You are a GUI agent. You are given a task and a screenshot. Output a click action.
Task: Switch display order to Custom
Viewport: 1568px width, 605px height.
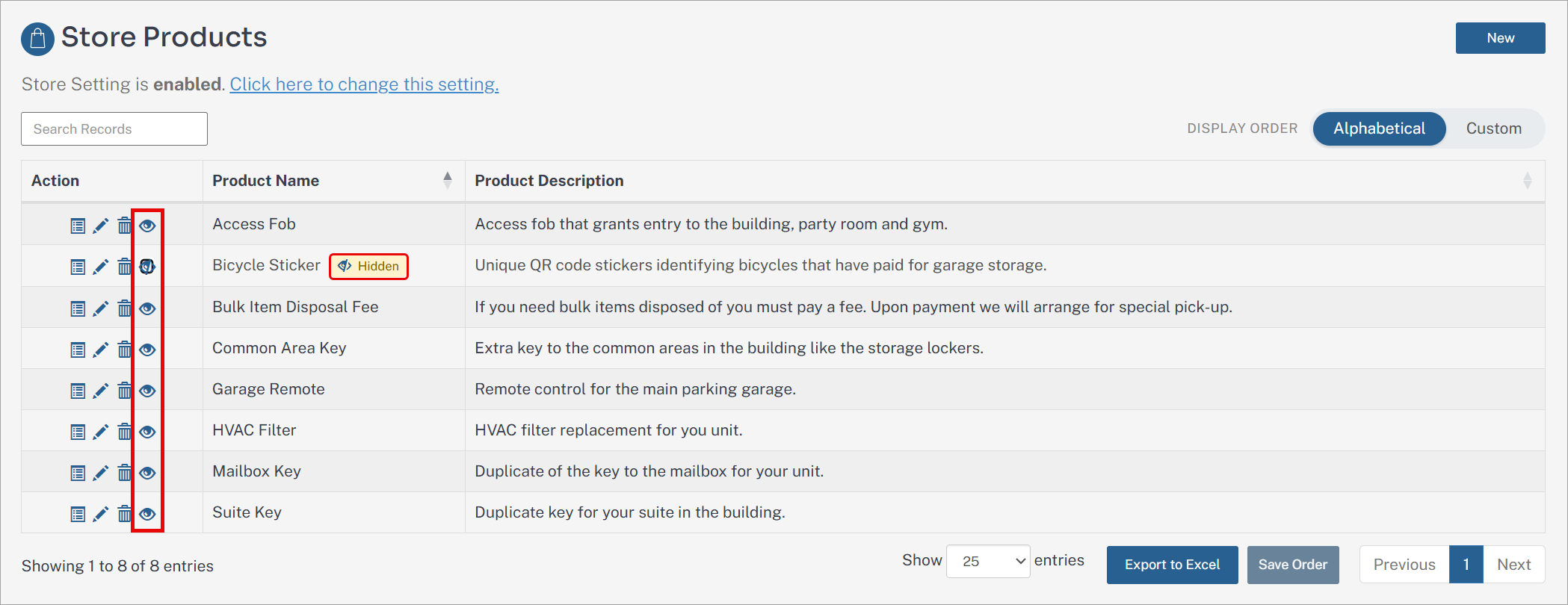tap(1493, 128)
